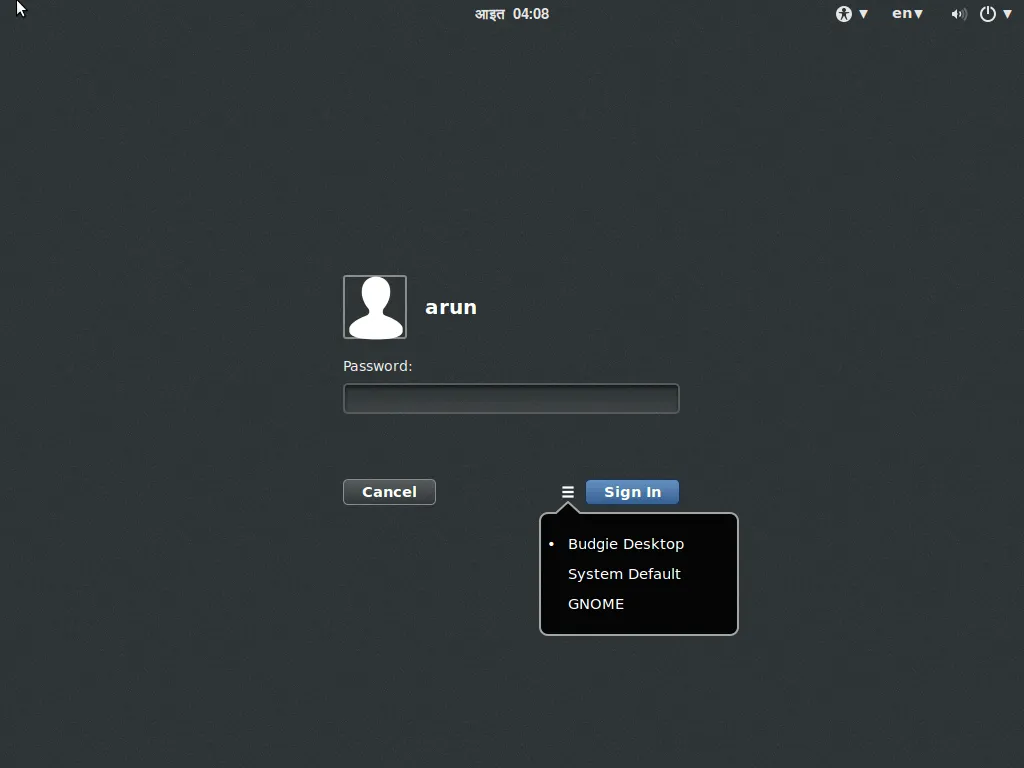Click arun's user avatar picture

[x=375, y=307]
